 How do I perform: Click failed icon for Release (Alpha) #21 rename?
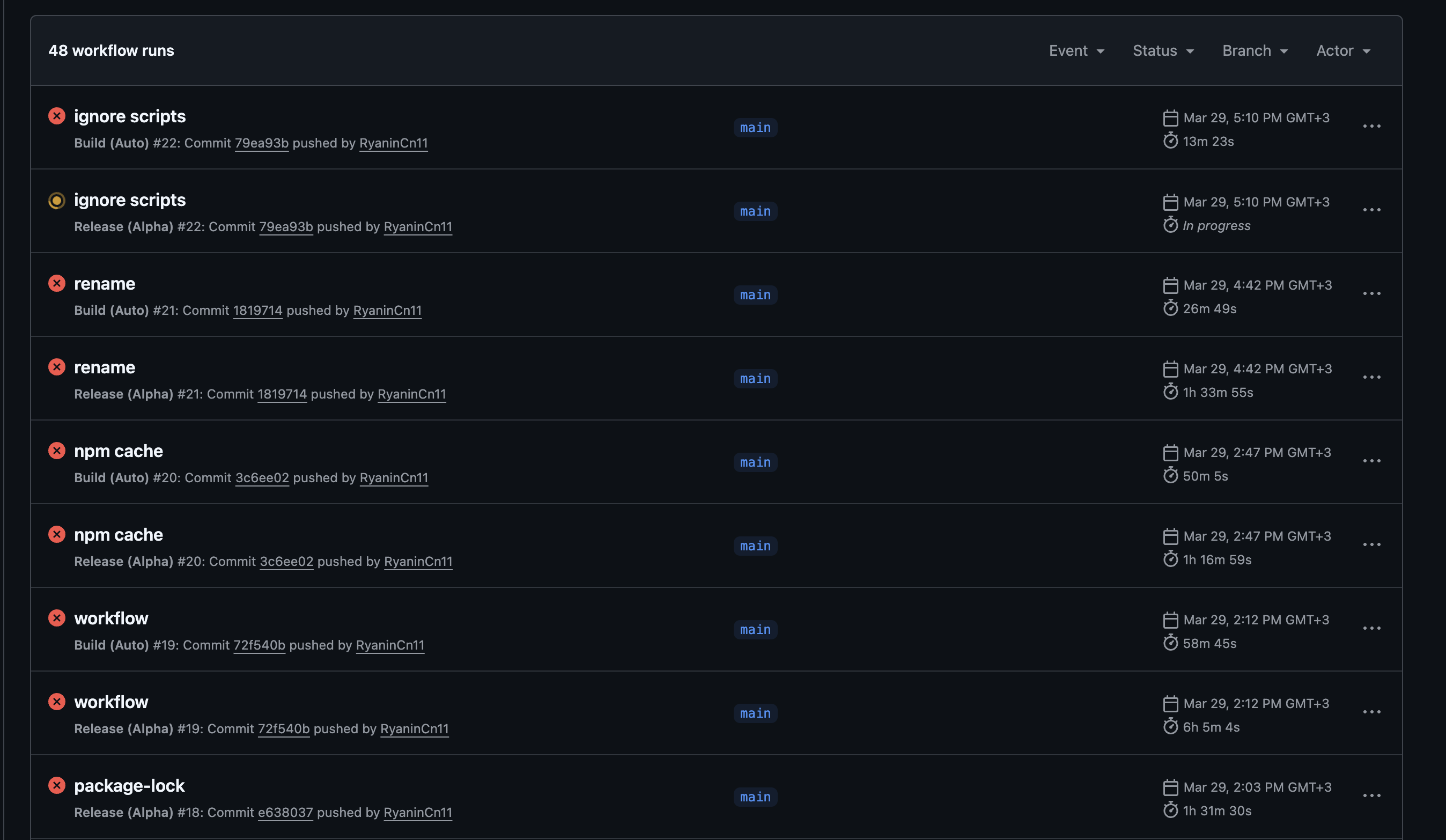[56, 367]
